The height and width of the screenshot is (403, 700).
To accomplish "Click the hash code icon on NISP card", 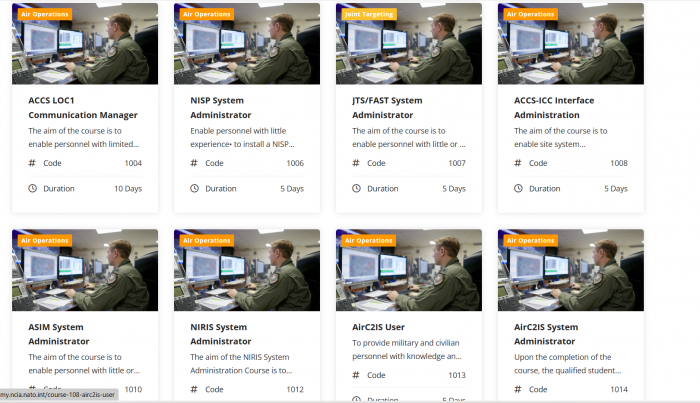I will [194, 163].
